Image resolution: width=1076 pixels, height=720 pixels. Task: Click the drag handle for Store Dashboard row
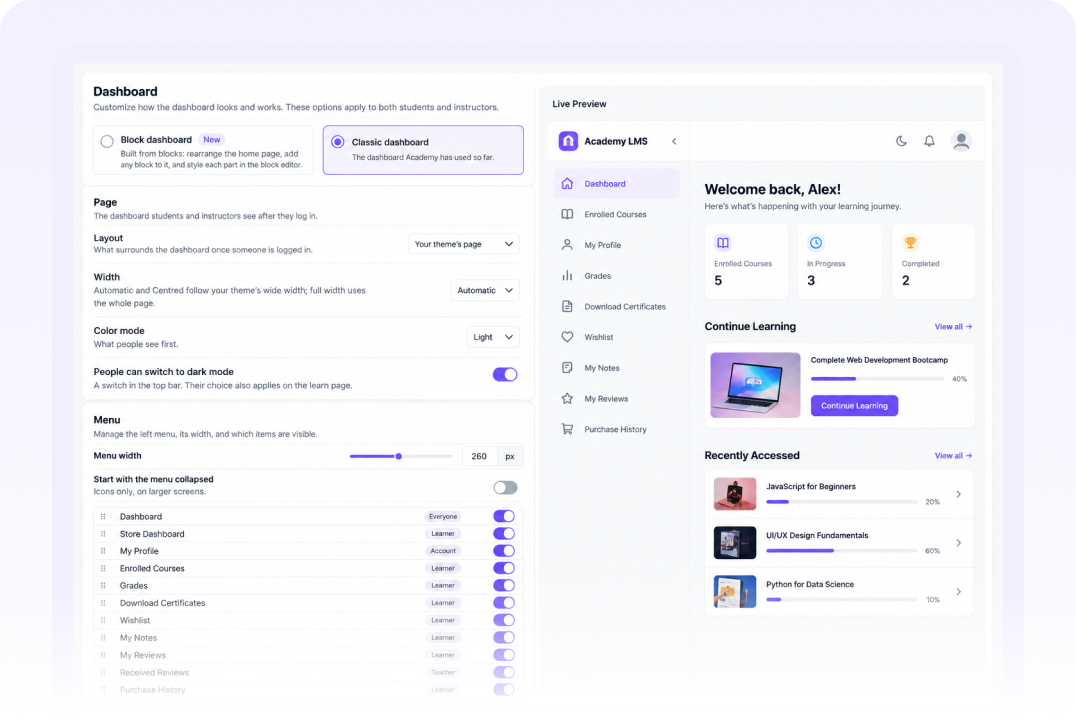coord(103,534)
